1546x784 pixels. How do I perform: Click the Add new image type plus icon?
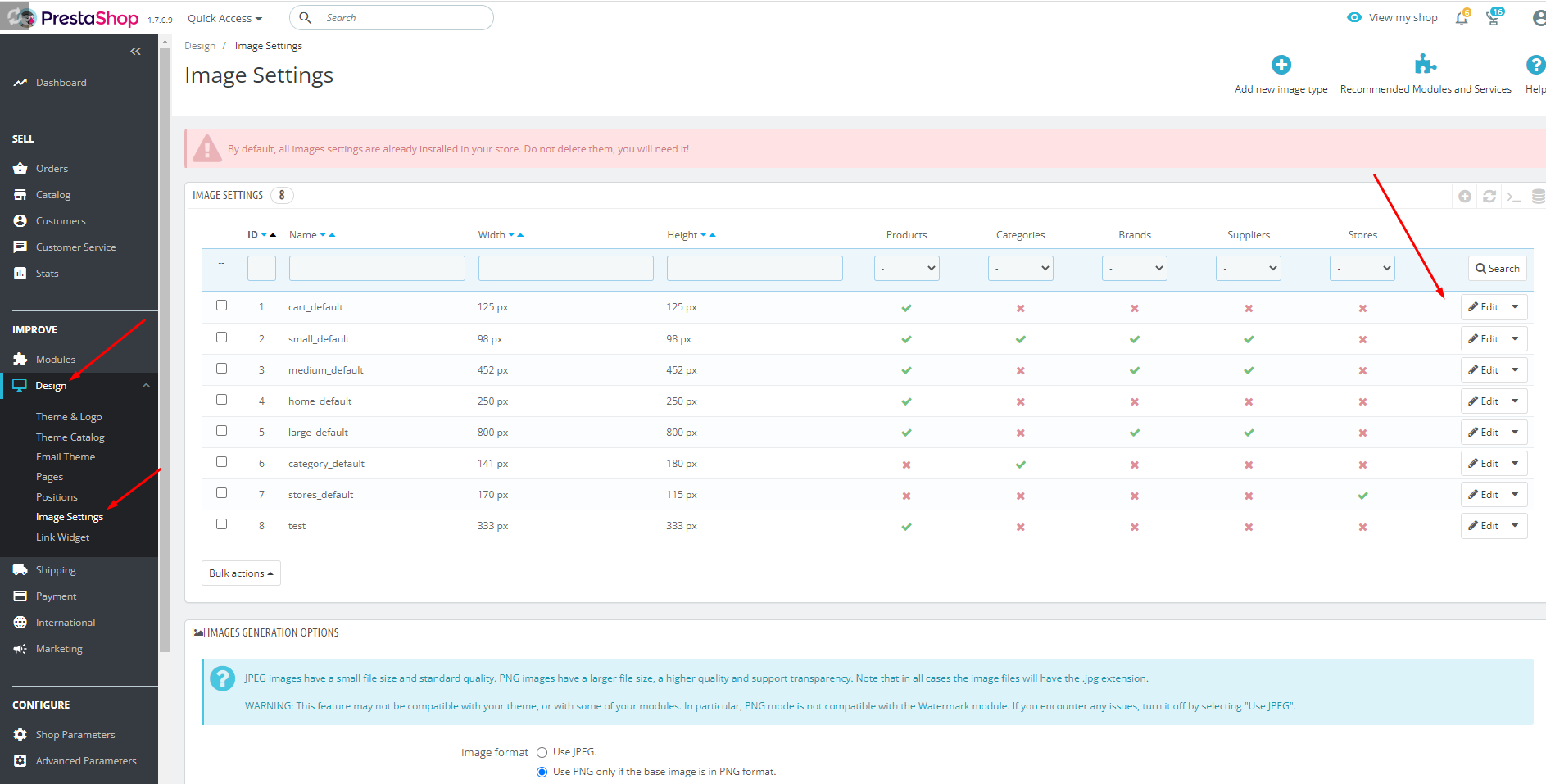click(x=1281, y=65)
